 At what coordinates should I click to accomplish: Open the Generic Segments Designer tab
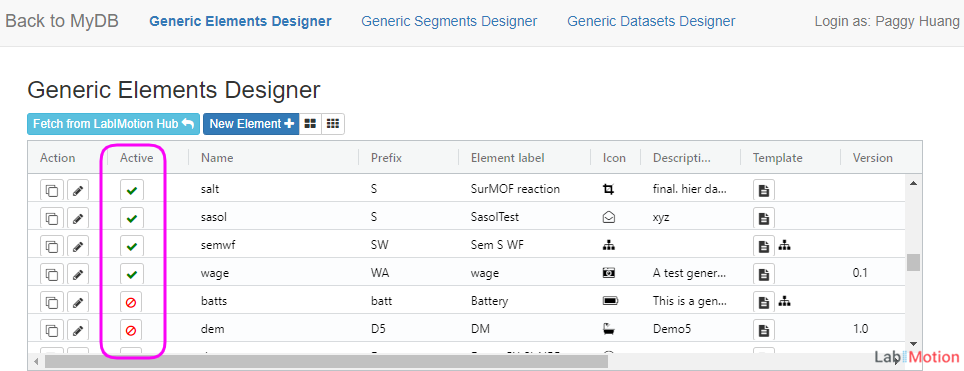[449, 22]
